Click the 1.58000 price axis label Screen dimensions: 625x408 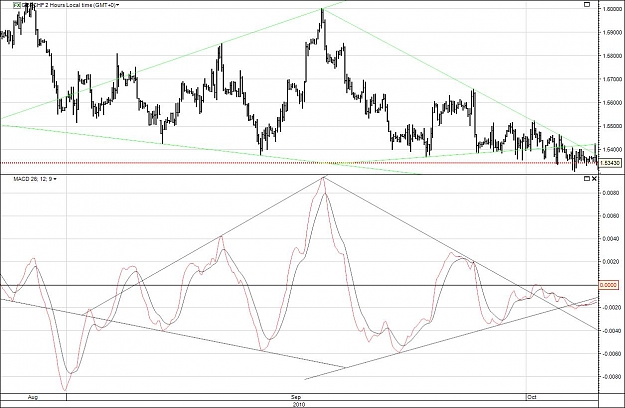612,56
